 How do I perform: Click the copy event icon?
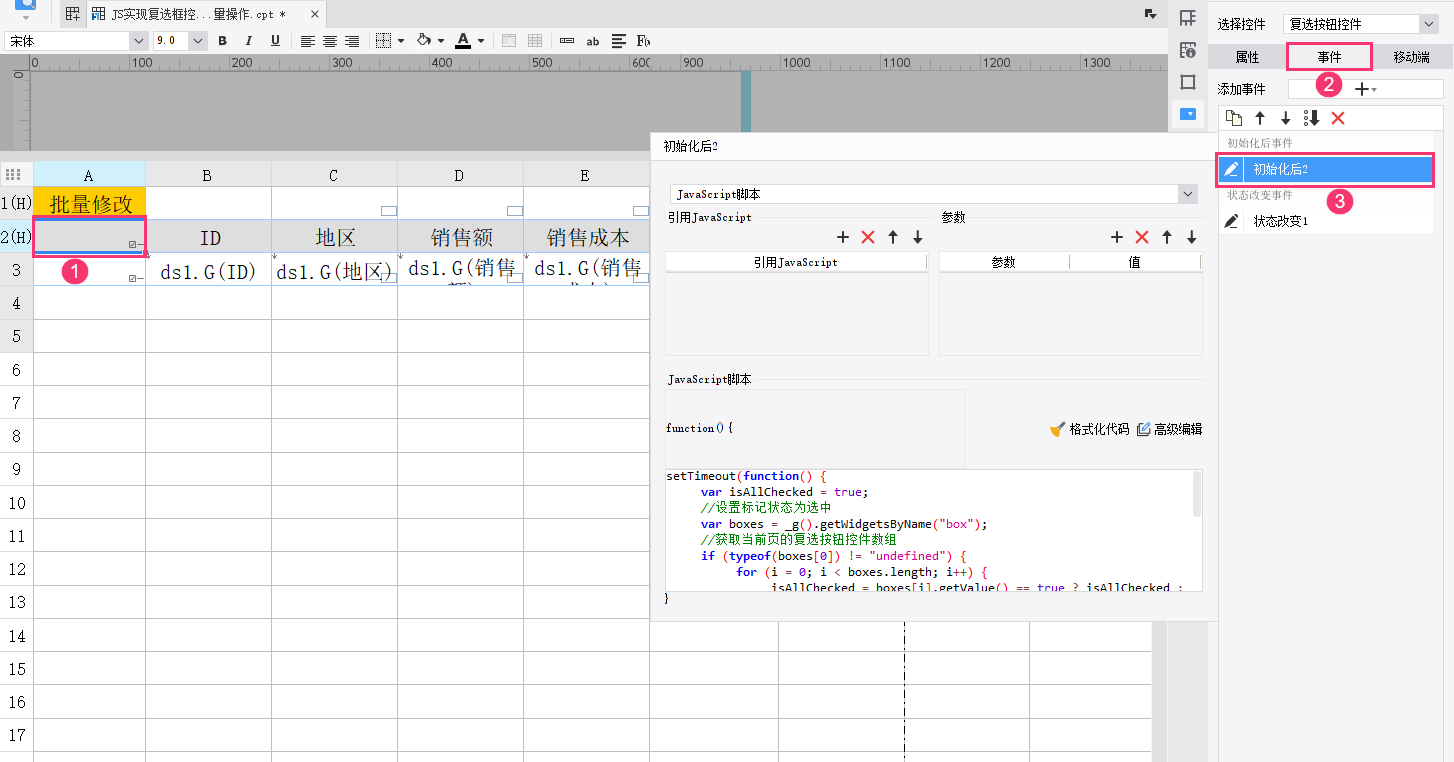coord(1234,118)
